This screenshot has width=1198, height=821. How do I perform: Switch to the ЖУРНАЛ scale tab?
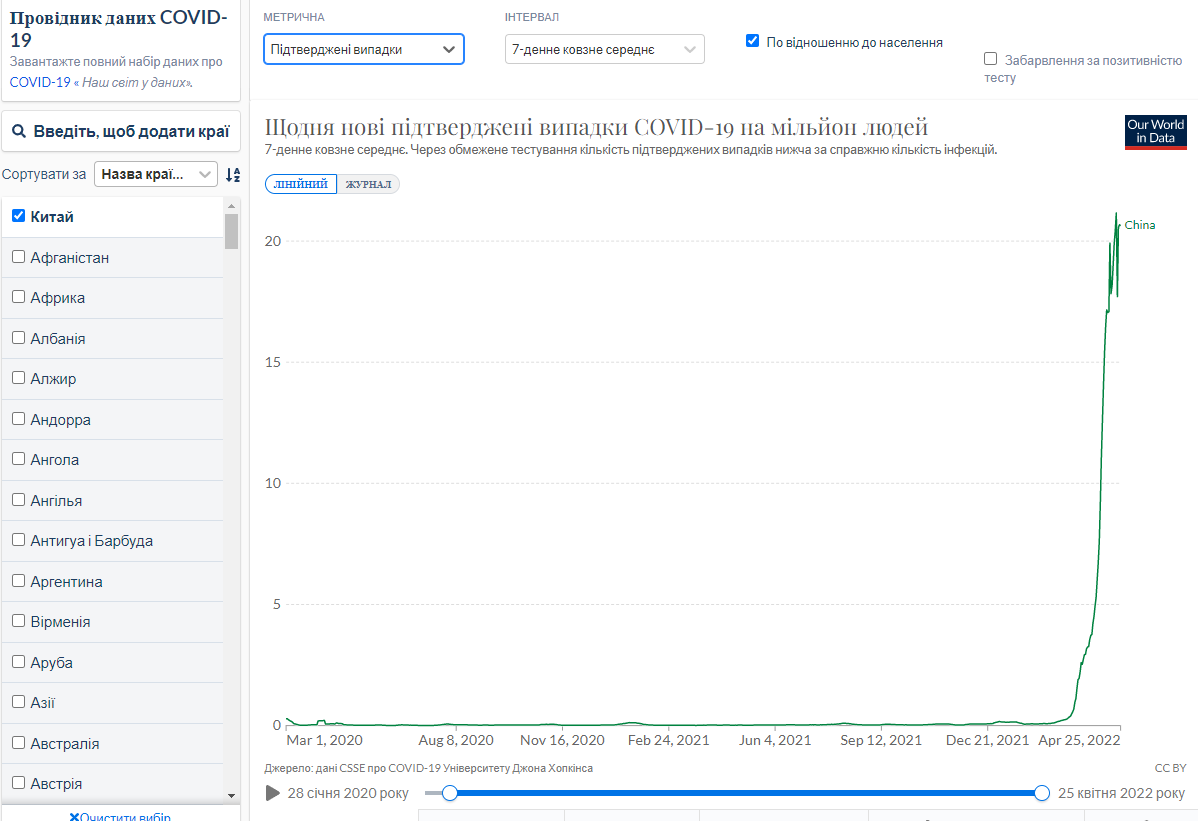pos(368,184)
